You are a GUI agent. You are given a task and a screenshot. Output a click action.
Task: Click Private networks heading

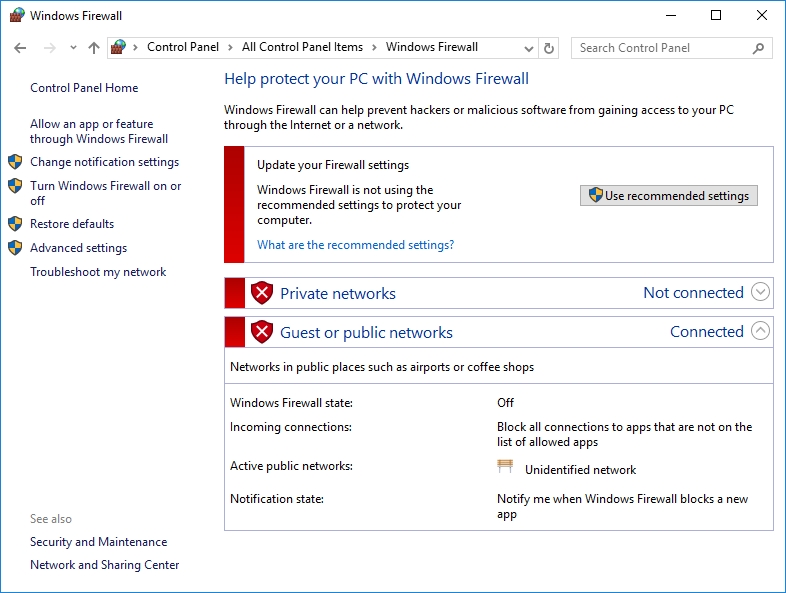click(338, 293)
